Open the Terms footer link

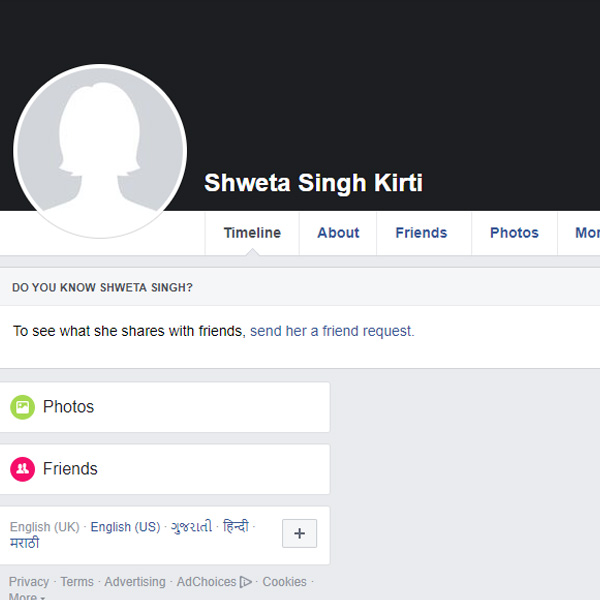(77, 582)
